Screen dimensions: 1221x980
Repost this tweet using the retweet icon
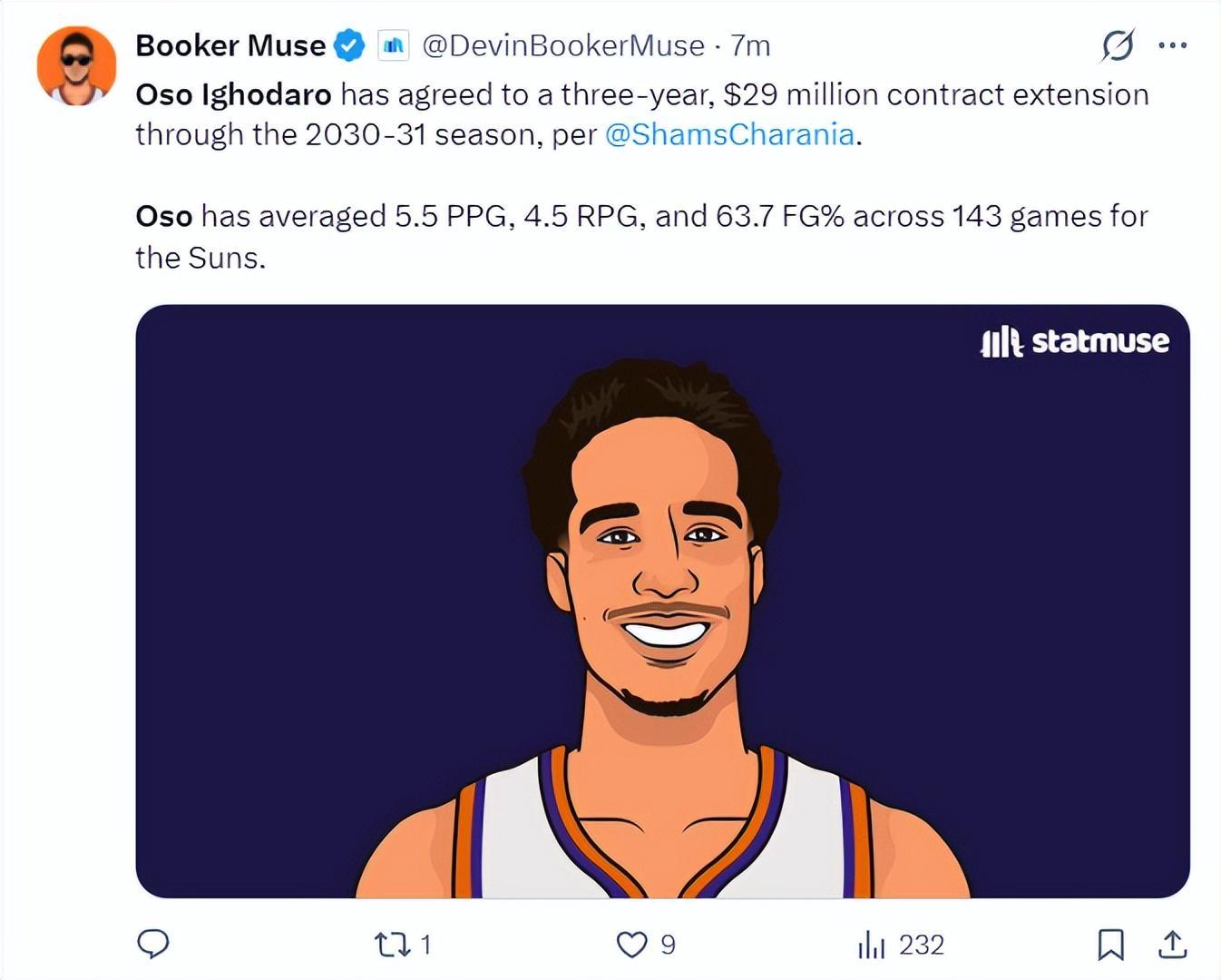392,946
